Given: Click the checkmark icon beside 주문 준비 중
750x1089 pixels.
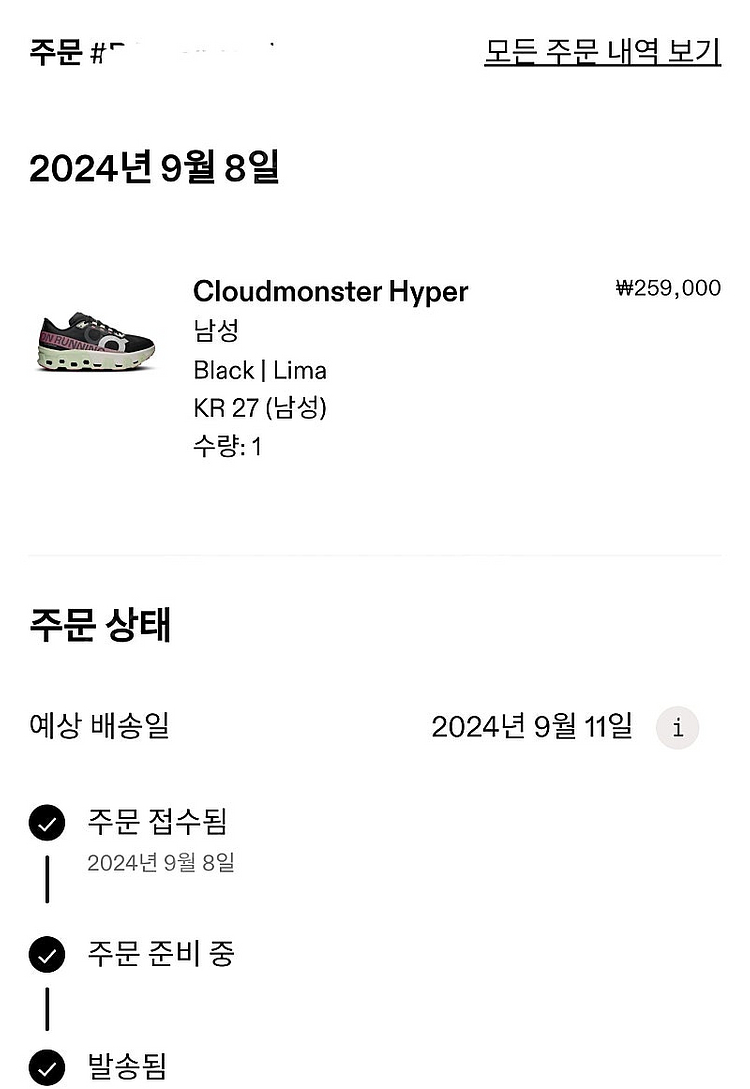Looking at the screenshot, I should click(x=46, y=955).
